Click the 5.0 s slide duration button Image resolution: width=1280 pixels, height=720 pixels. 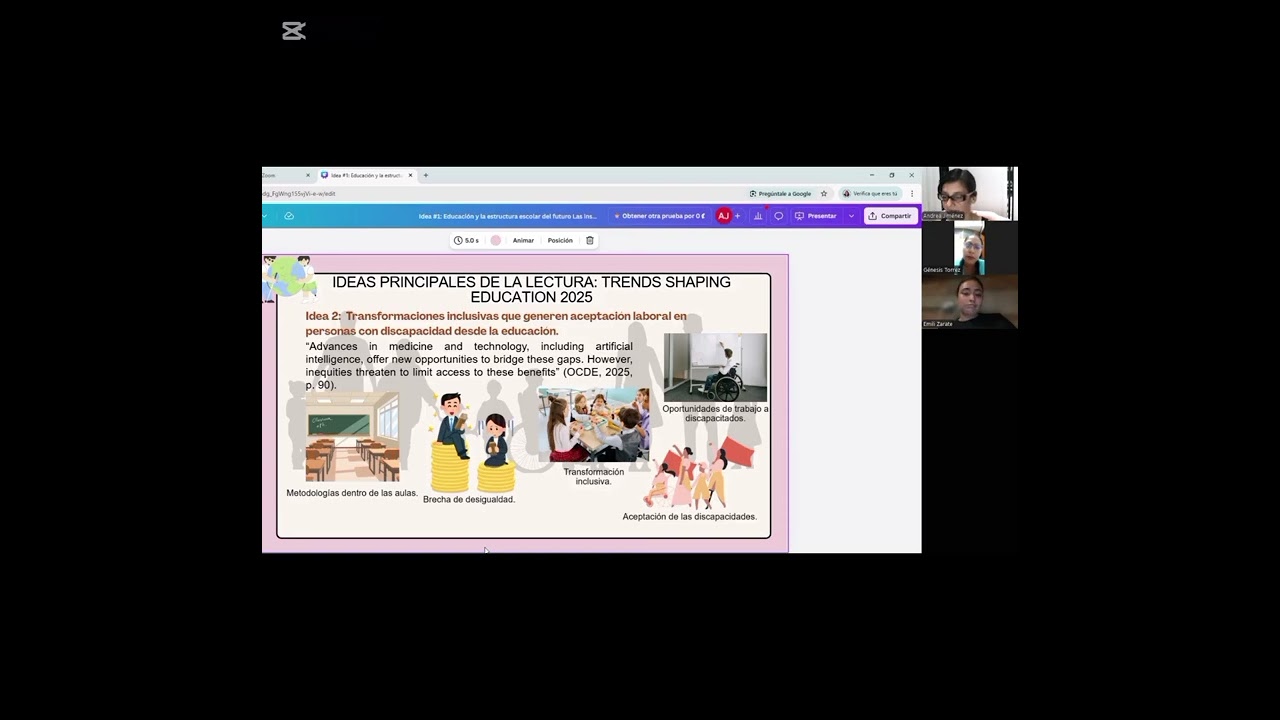[466, 240]
